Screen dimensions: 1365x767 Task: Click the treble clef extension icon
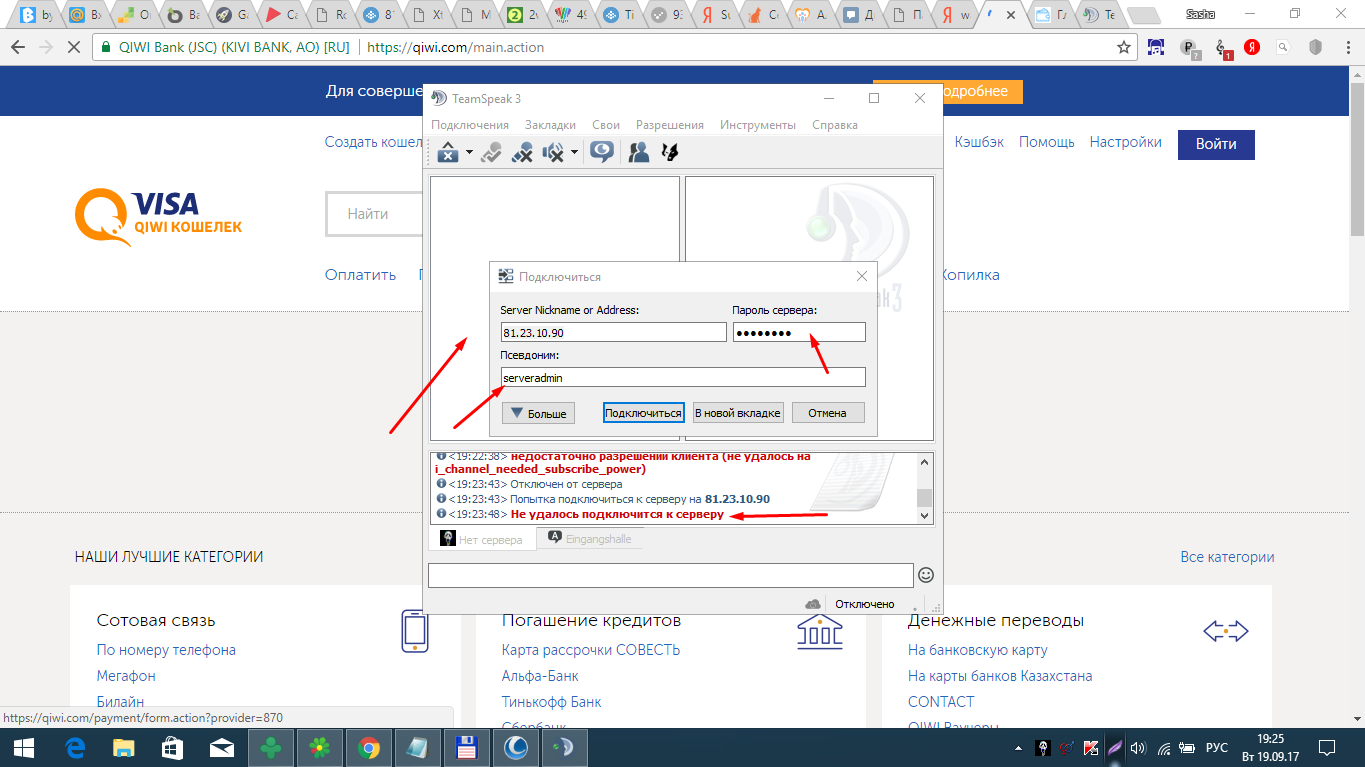(x=1222, y=47)
